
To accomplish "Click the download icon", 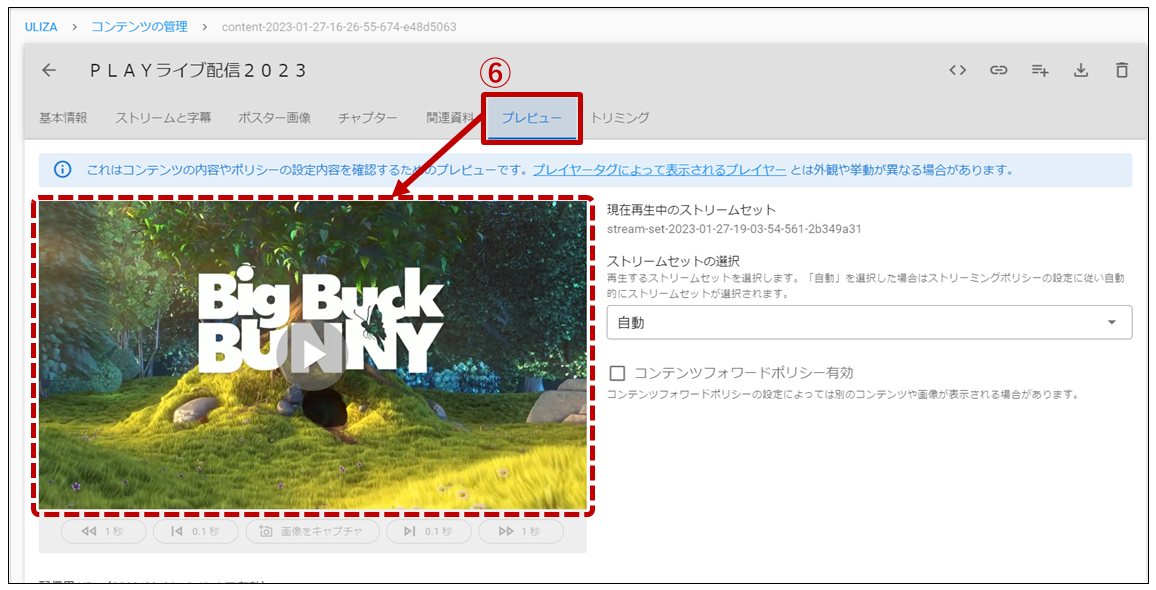I will tap(1080, 70).
